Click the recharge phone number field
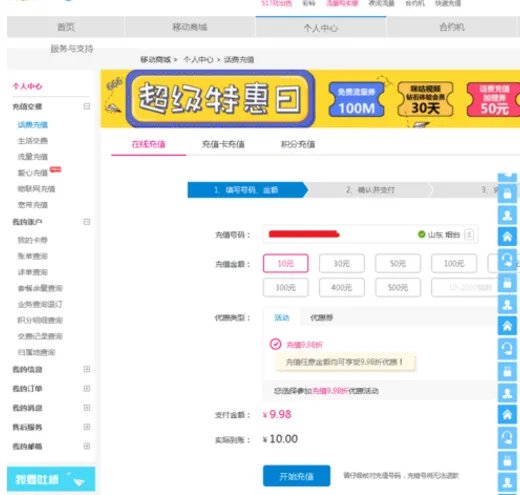The image size is (520, 495). [x=371, y=235]
